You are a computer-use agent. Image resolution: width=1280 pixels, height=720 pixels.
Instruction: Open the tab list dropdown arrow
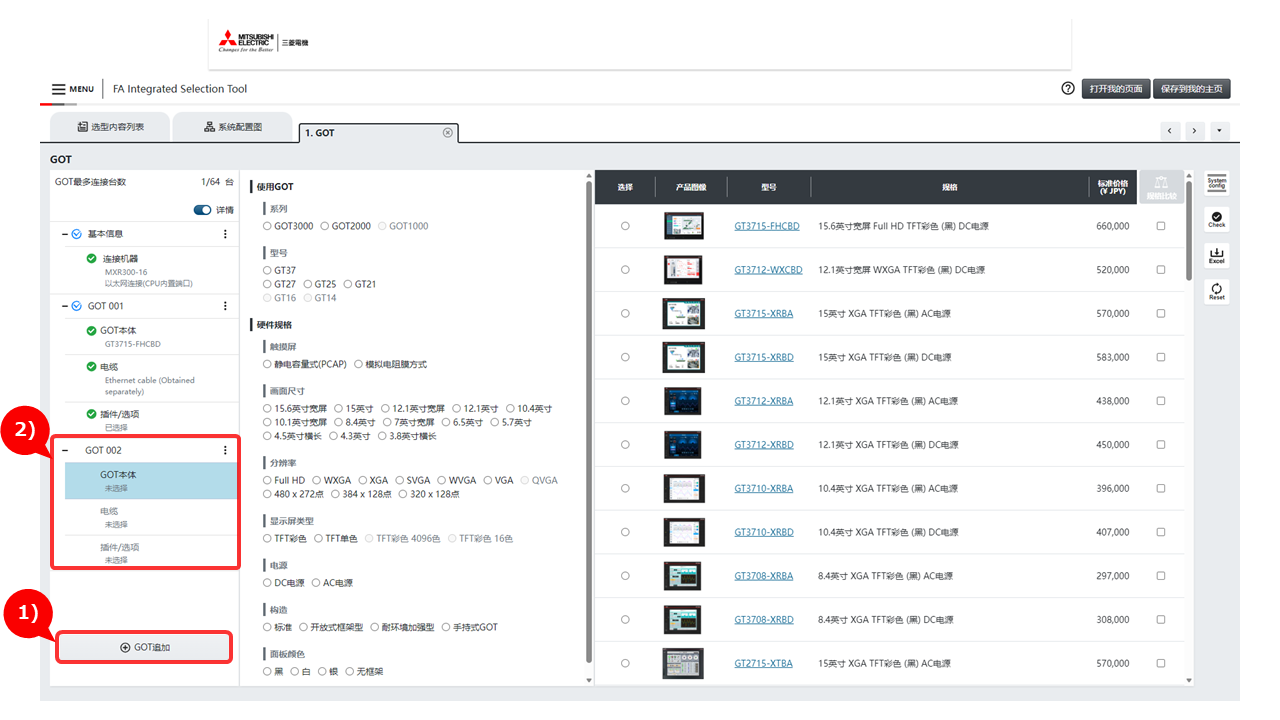(x=1219, y=131)
